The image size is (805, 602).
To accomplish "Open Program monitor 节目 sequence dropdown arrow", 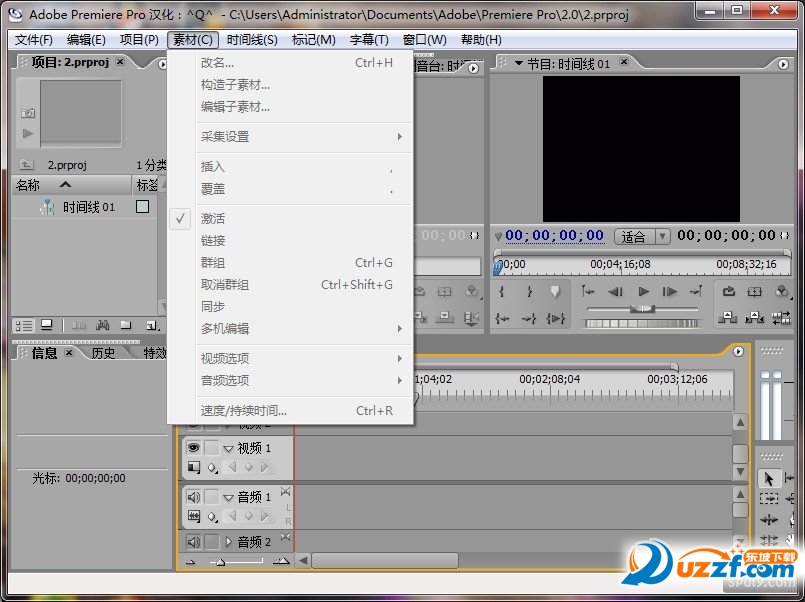I will point(519,63).
